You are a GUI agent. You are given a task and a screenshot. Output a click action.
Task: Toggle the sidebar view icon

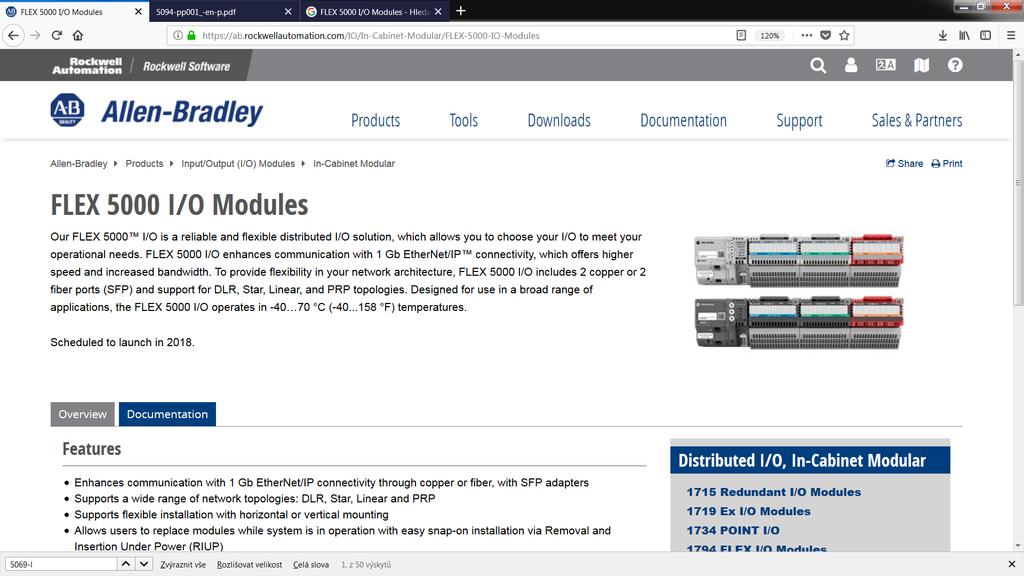(x=985, y=35)
